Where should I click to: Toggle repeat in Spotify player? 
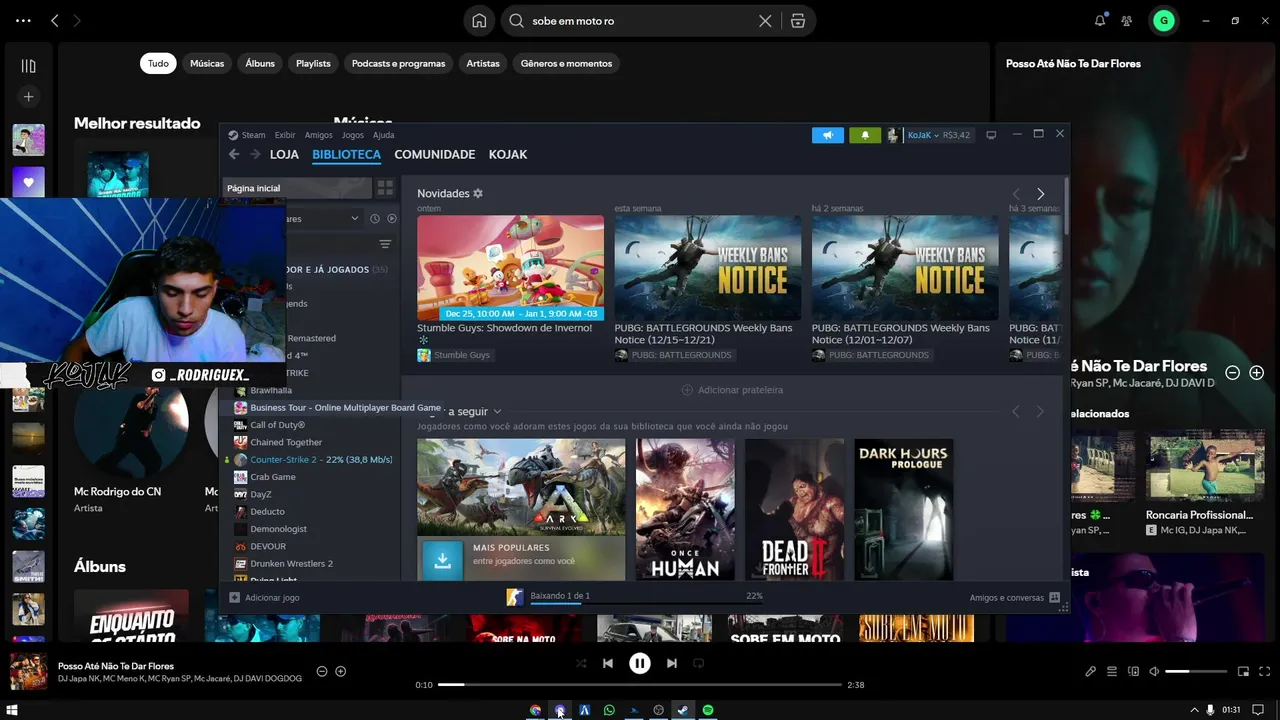click(699, 663)
